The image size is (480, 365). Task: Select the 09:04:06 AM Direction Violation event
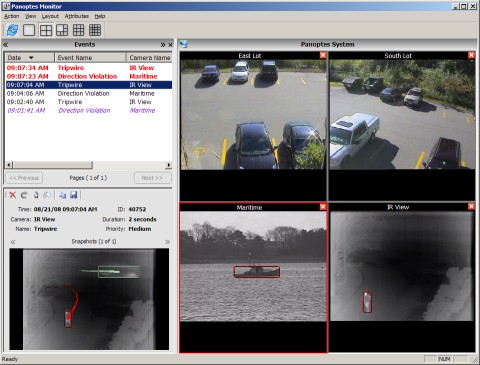pyautogui.click(x=89, y=94)
